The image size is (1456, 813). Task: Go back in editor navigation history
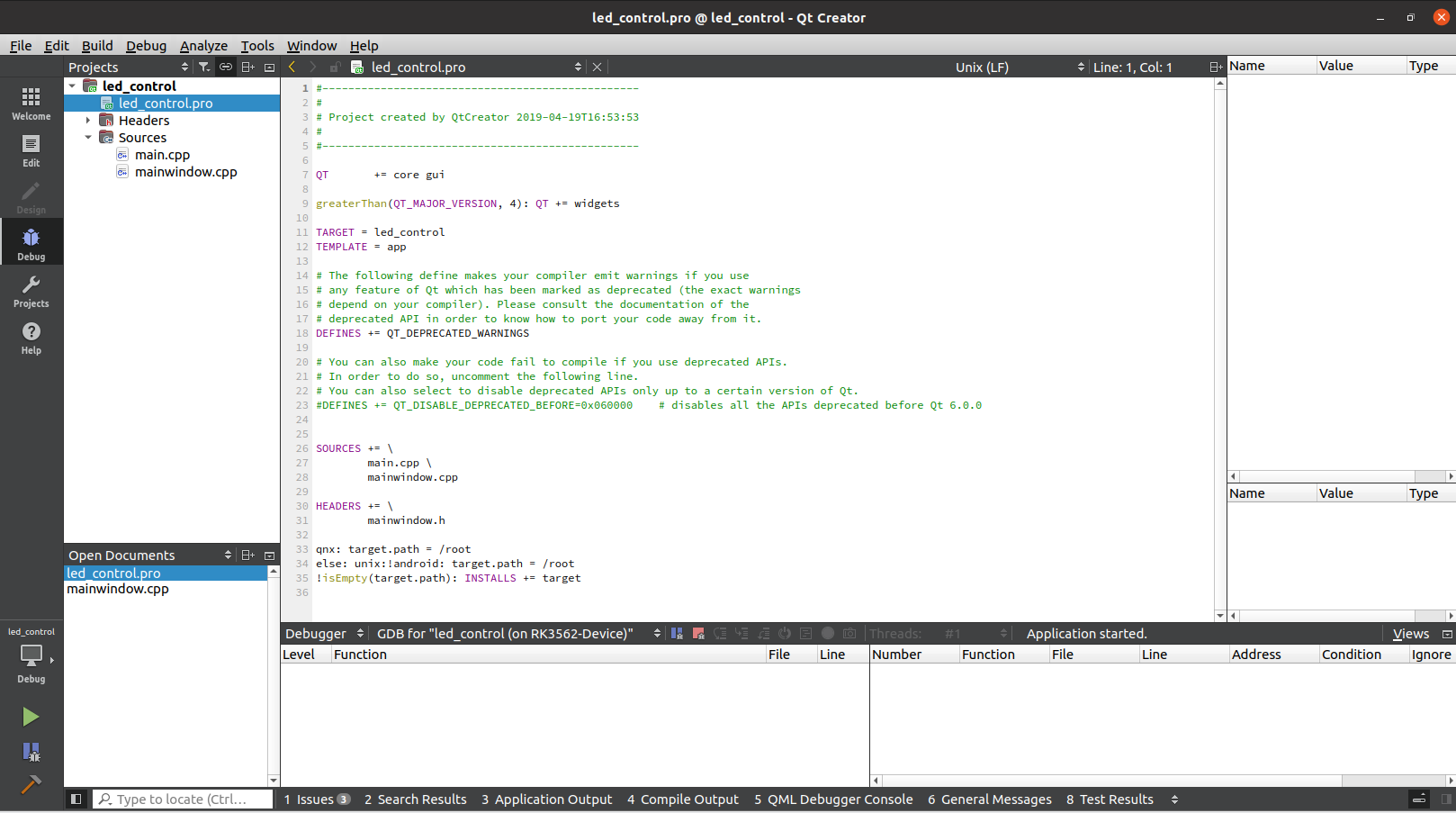292,67
